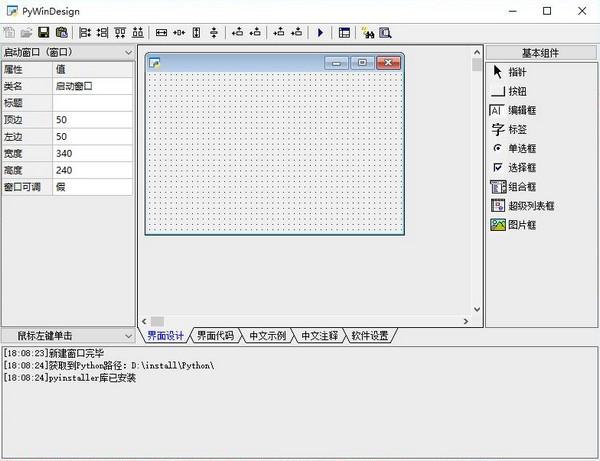The height and width of the screenshot is (461, 600).
Task: Select the 选择框 checkbox component
Action: click(515, 168)
